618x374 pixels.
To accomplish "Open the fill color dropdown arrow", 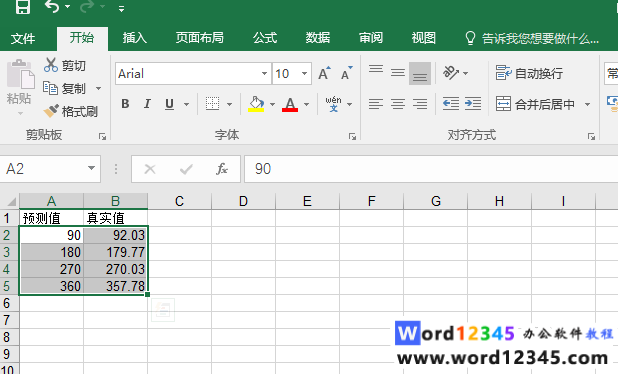I will (272, 104).
